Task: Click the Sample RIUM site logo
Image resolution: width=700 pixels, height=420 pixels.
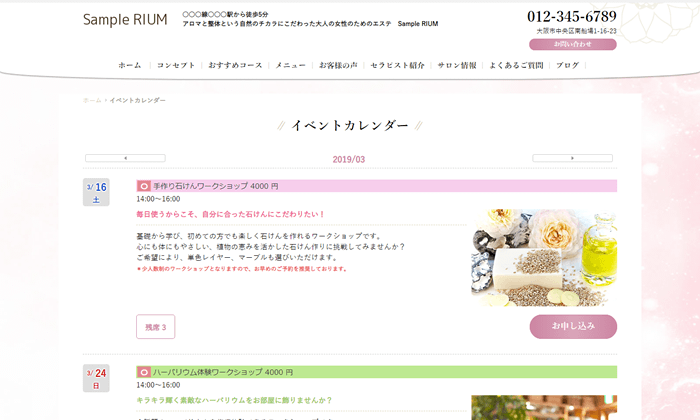Action: [x=125, y=20]
